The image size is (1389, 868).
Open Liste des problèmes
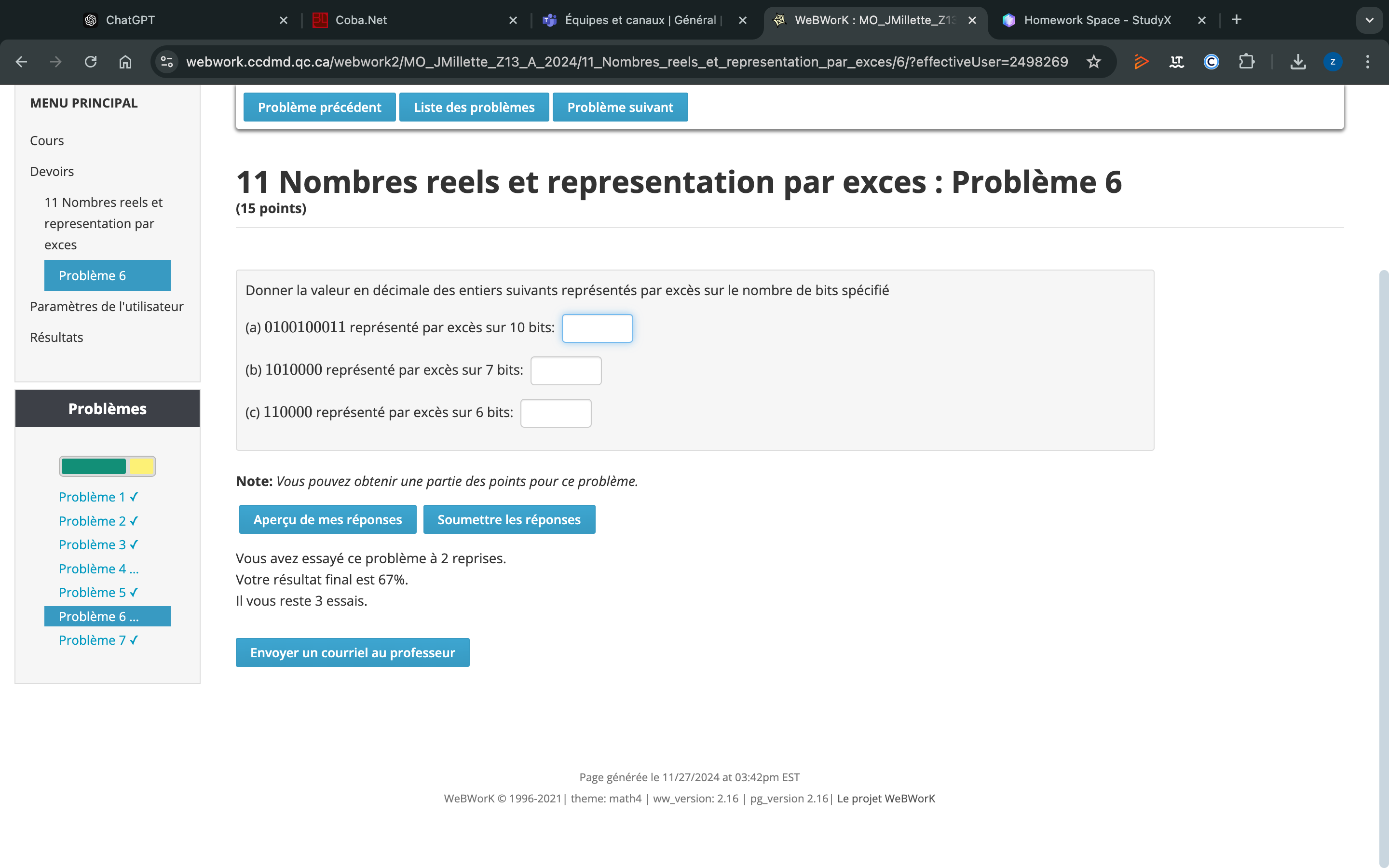[x=474, y=108]
